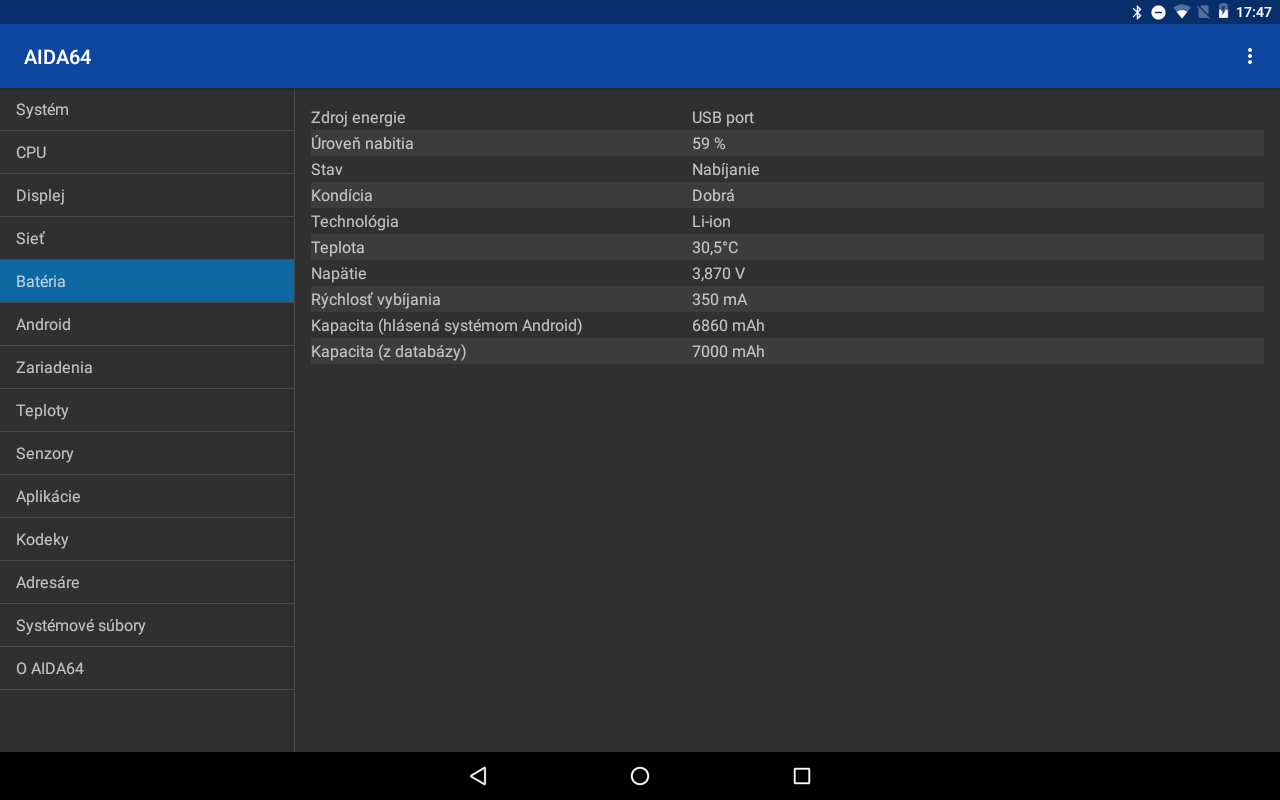Open the three-dot overflow menu
The image size is (1280, 800).
[x=1249, y=56]
